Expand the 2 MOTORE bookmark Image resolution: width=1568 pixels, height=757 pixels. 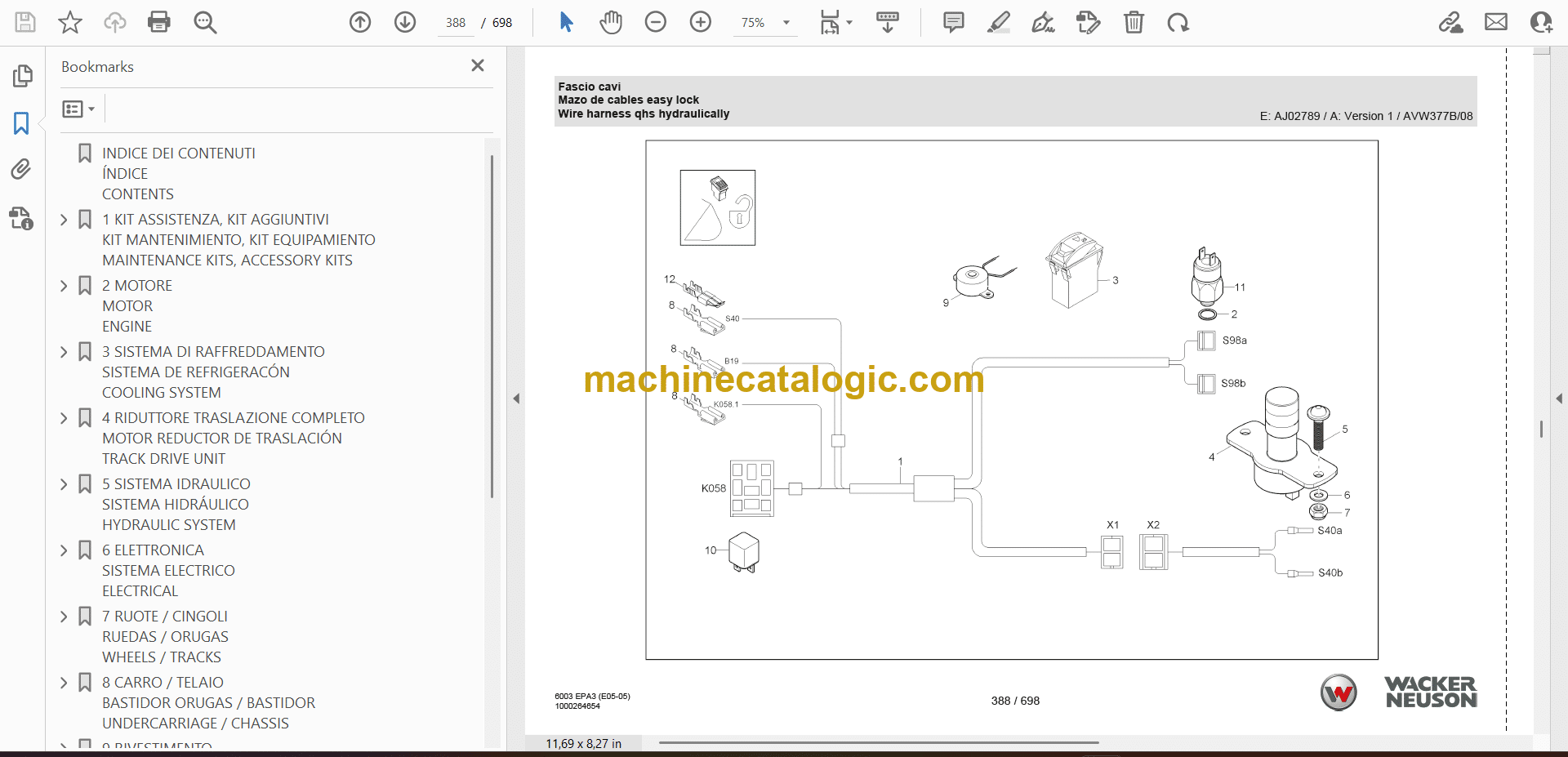65,286
